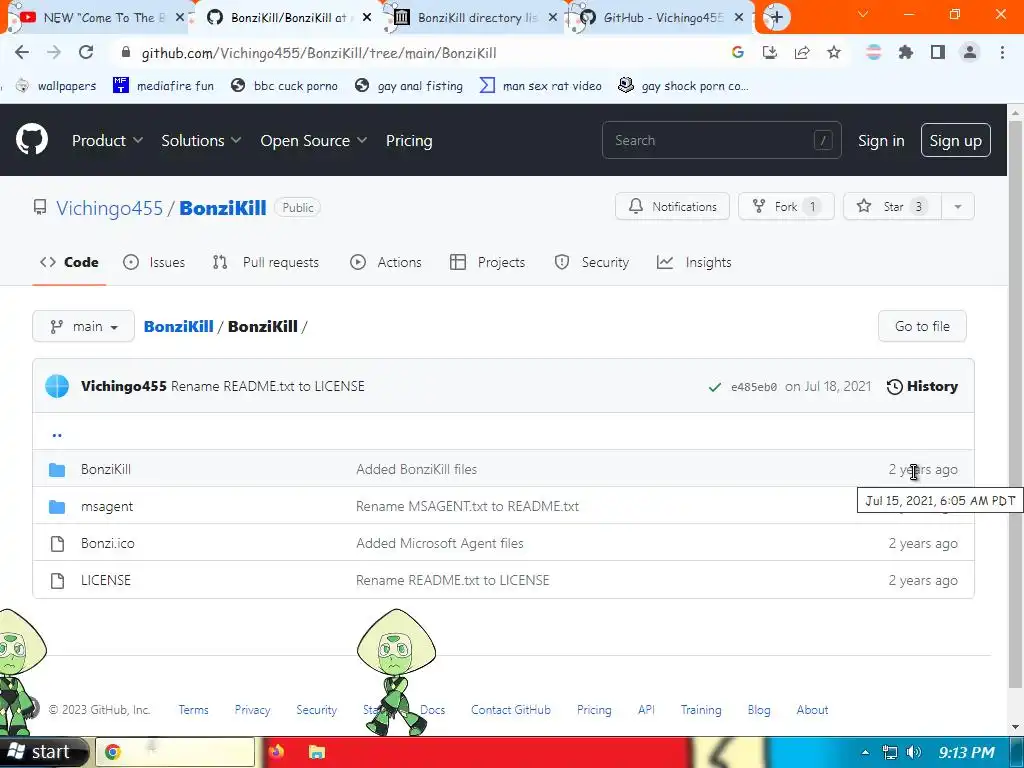The image size is (1024, 768).
Task: Open Chrome three-dot menu
Action: click(1002, 53)
